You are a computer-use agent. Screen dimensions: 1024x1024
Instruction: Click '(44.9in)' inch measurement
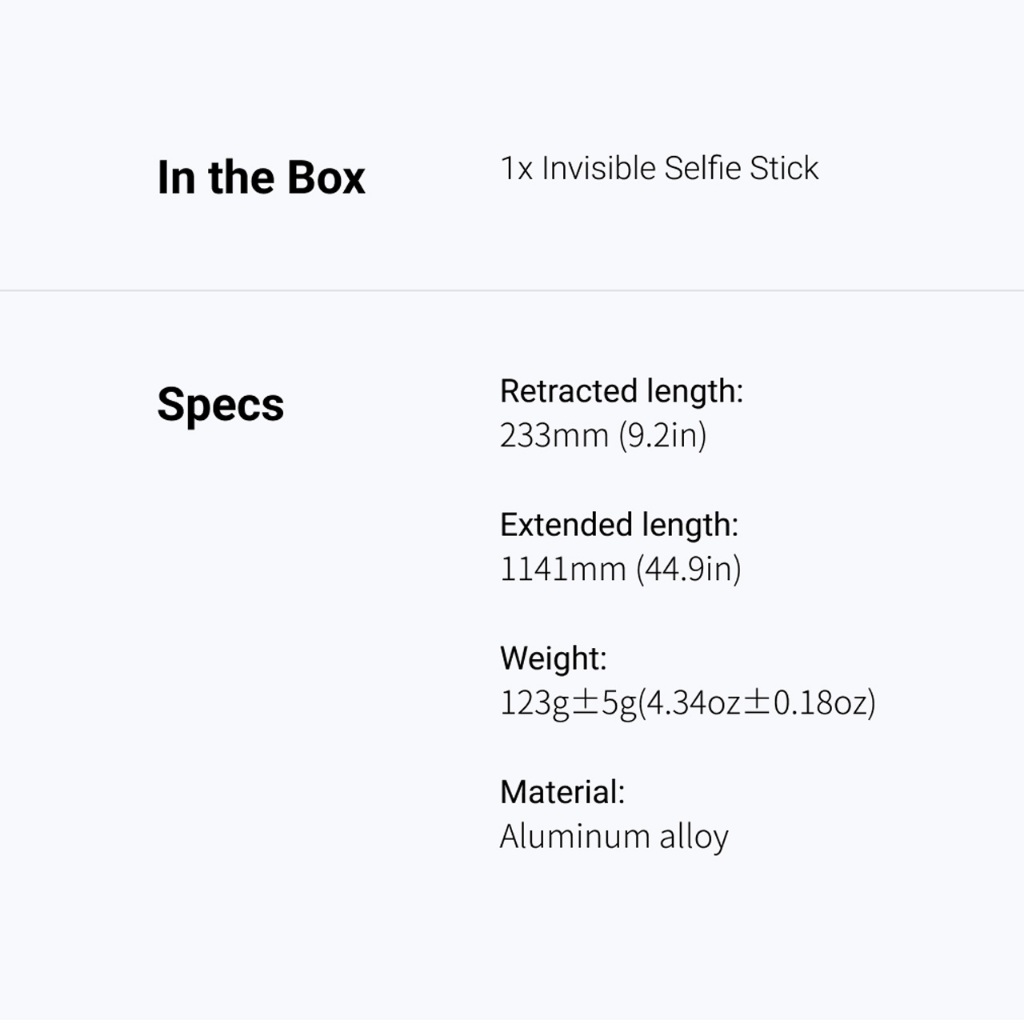[x=688, y=569]
